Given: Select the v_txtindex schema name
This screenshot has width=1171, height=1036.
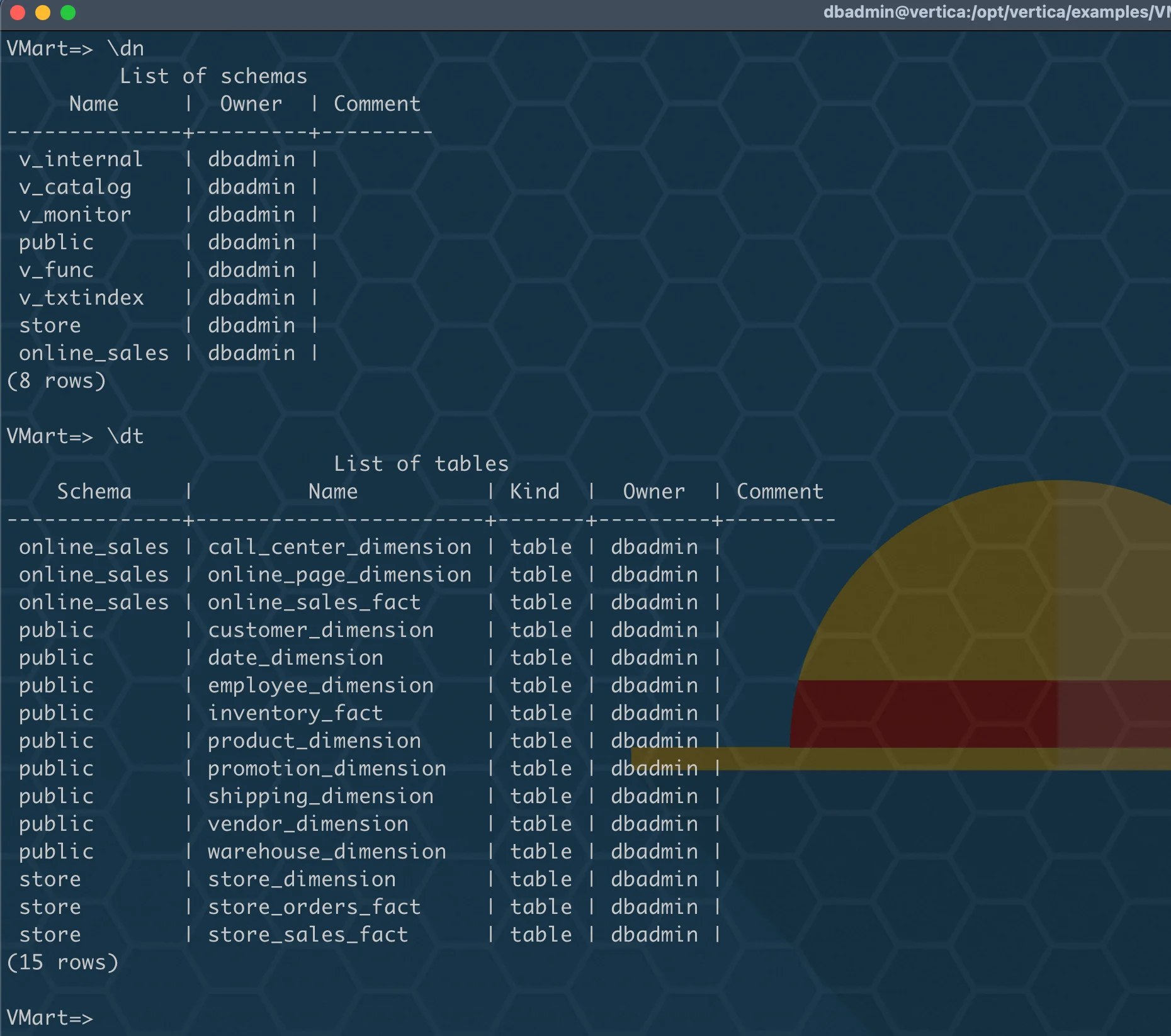Looking at the screenshot, I should [81, 298].
